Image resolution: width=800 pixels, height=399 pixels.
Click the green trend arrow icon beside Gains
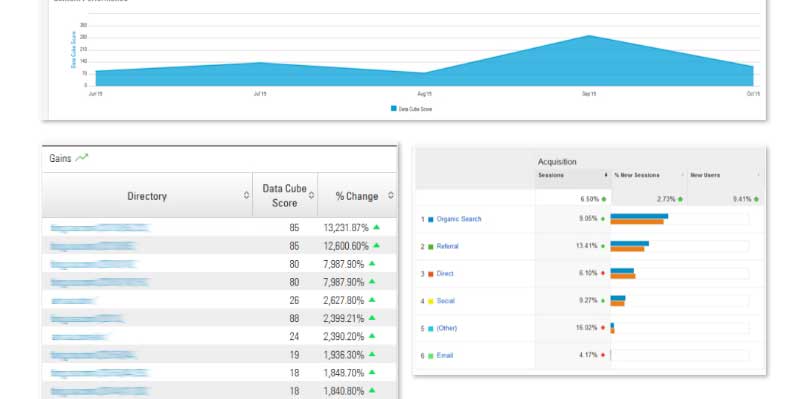(82, 158)
